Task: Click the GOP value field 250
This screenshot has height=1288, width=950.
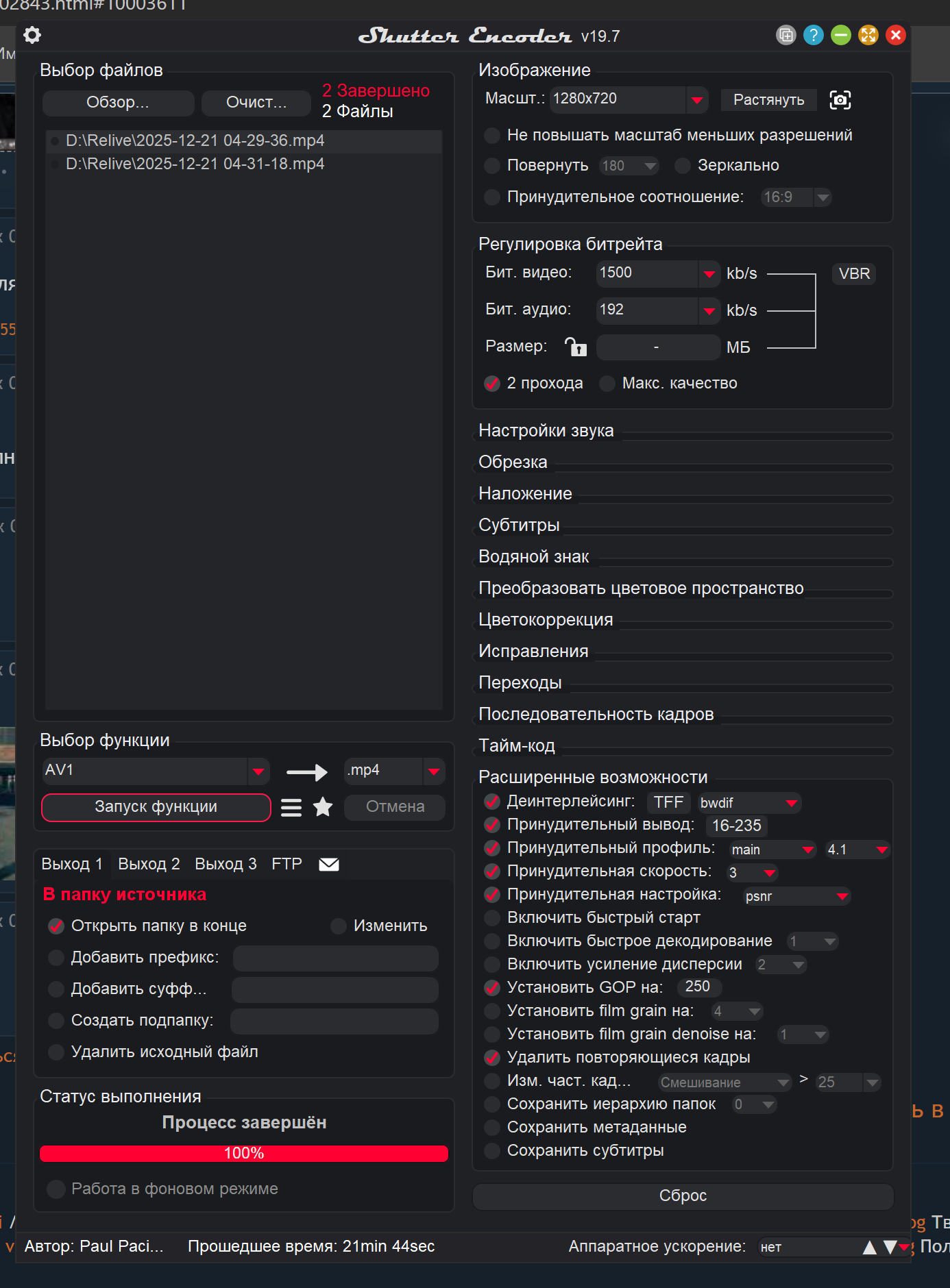Action: 698,987
